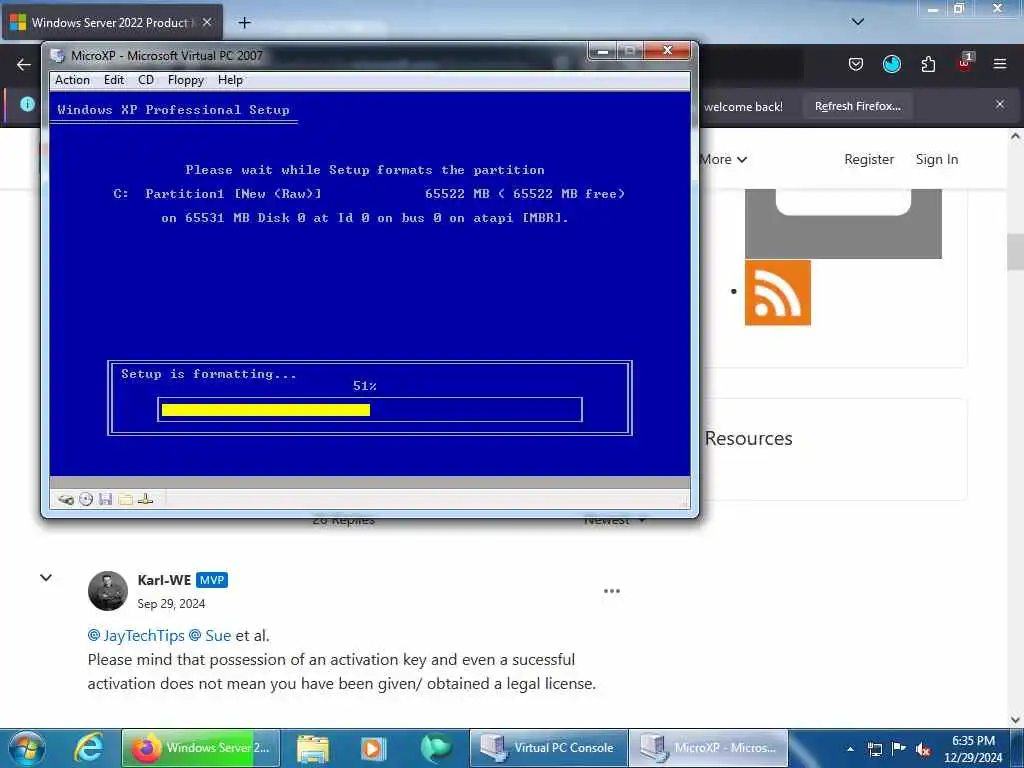Click the muted volume speaker tray icon
The image size is (1024, 768).
923,749
